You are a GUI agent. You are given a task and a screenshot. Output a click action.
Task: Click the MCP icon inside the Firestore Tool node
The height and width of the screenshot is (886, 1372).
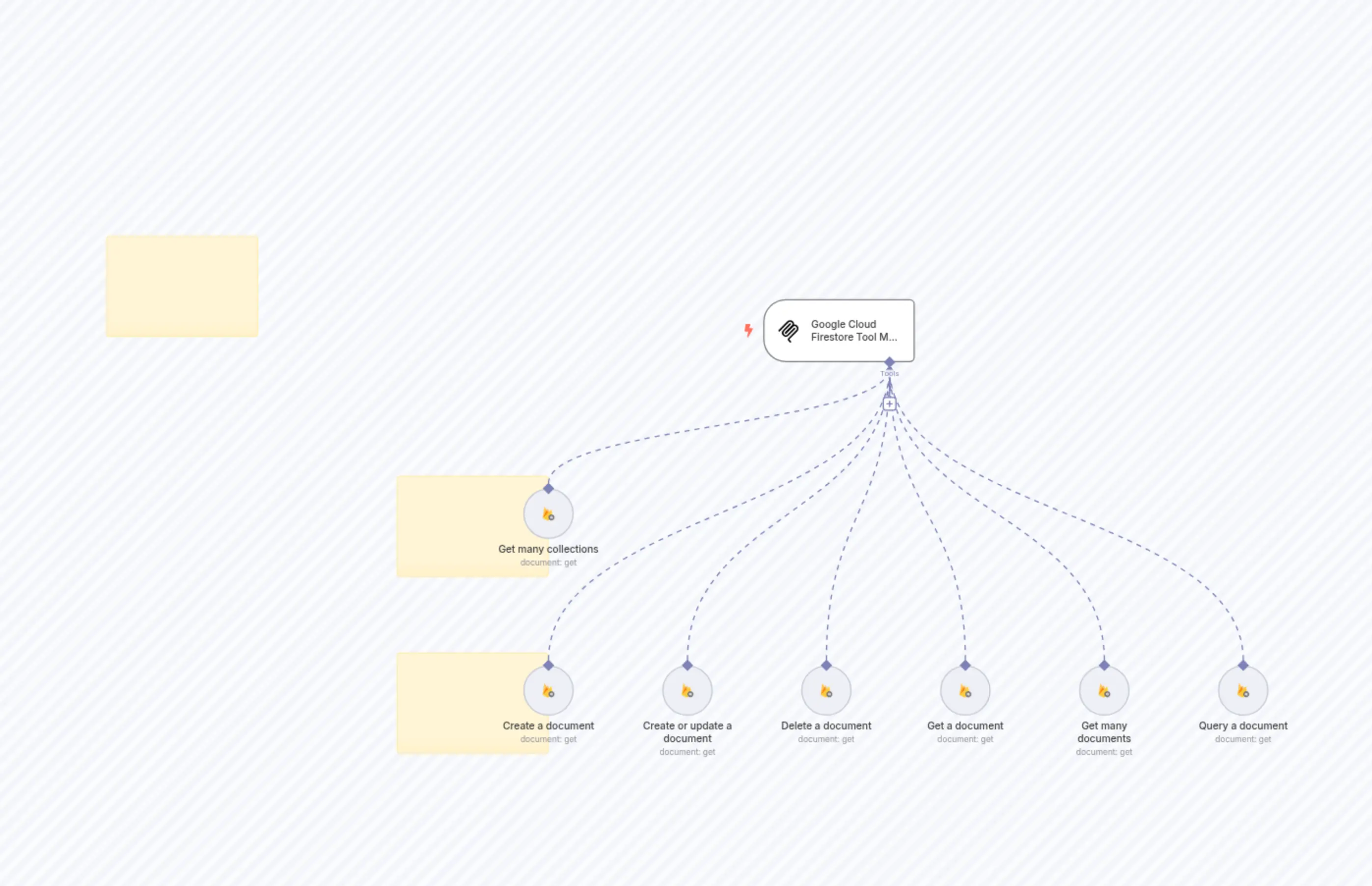click(x=789, y=330)
